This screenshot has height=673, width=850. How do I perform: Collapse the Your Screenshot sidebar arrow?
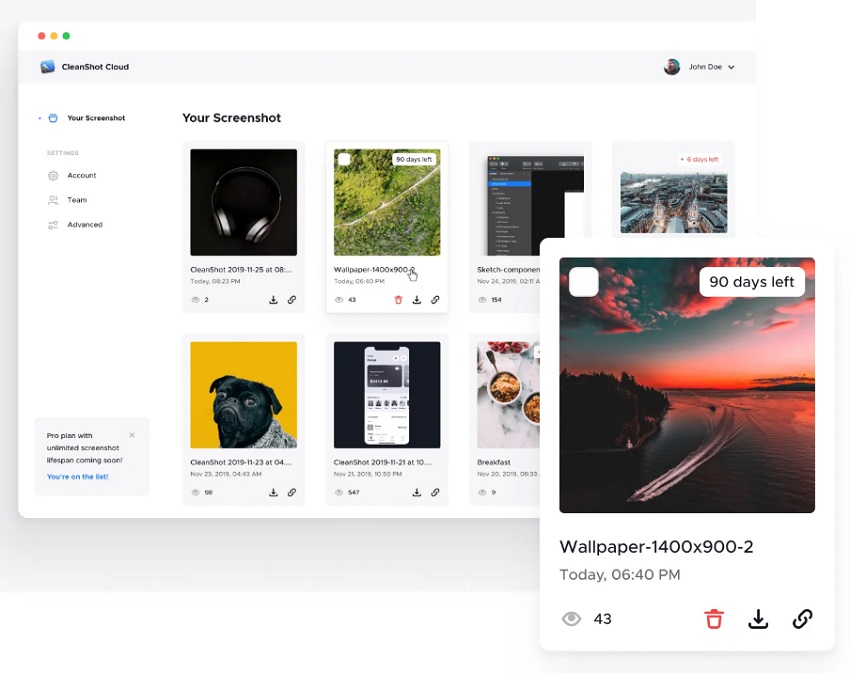pyautogui.click(x=40, y=118)
